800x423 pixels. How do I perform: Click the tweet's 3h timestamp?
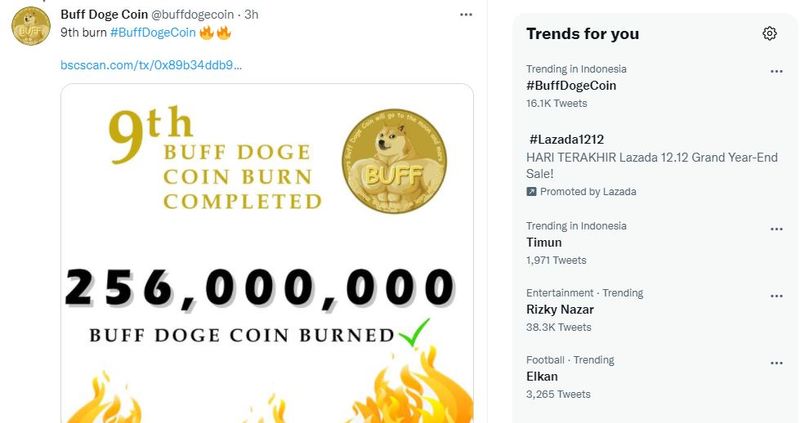click(x=252, y=15)
